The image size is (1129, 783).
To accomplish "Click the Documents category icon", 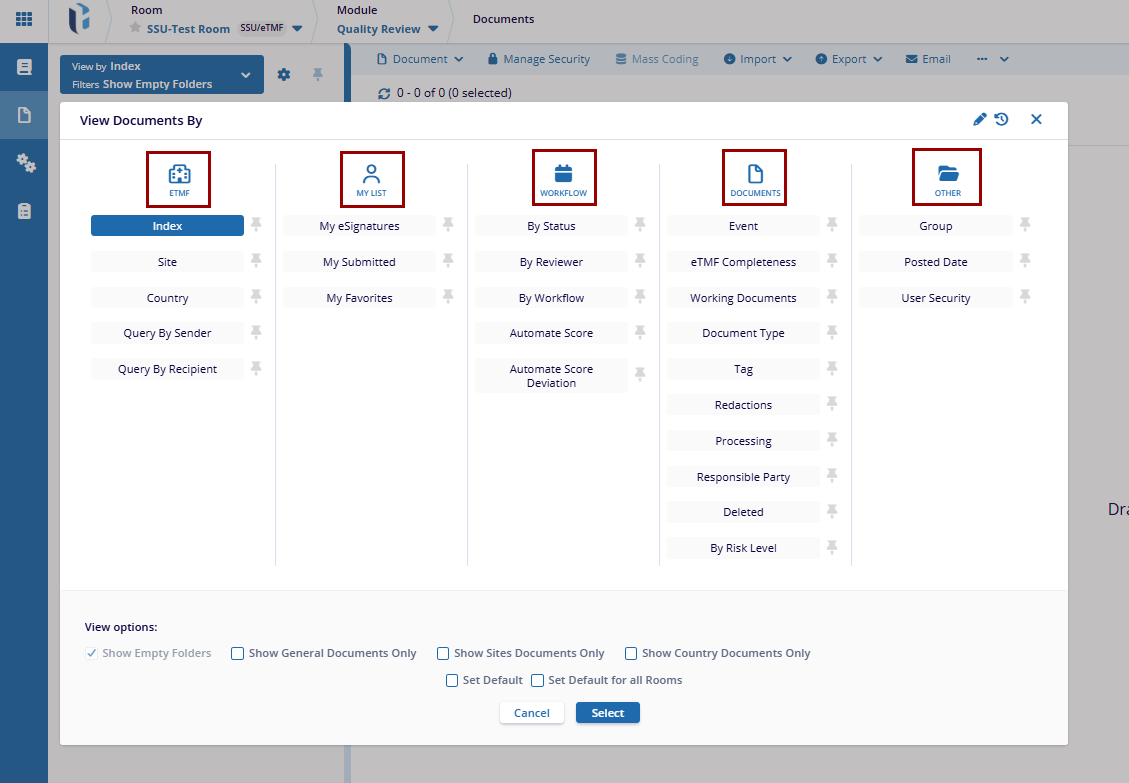I will click(755, 173).
